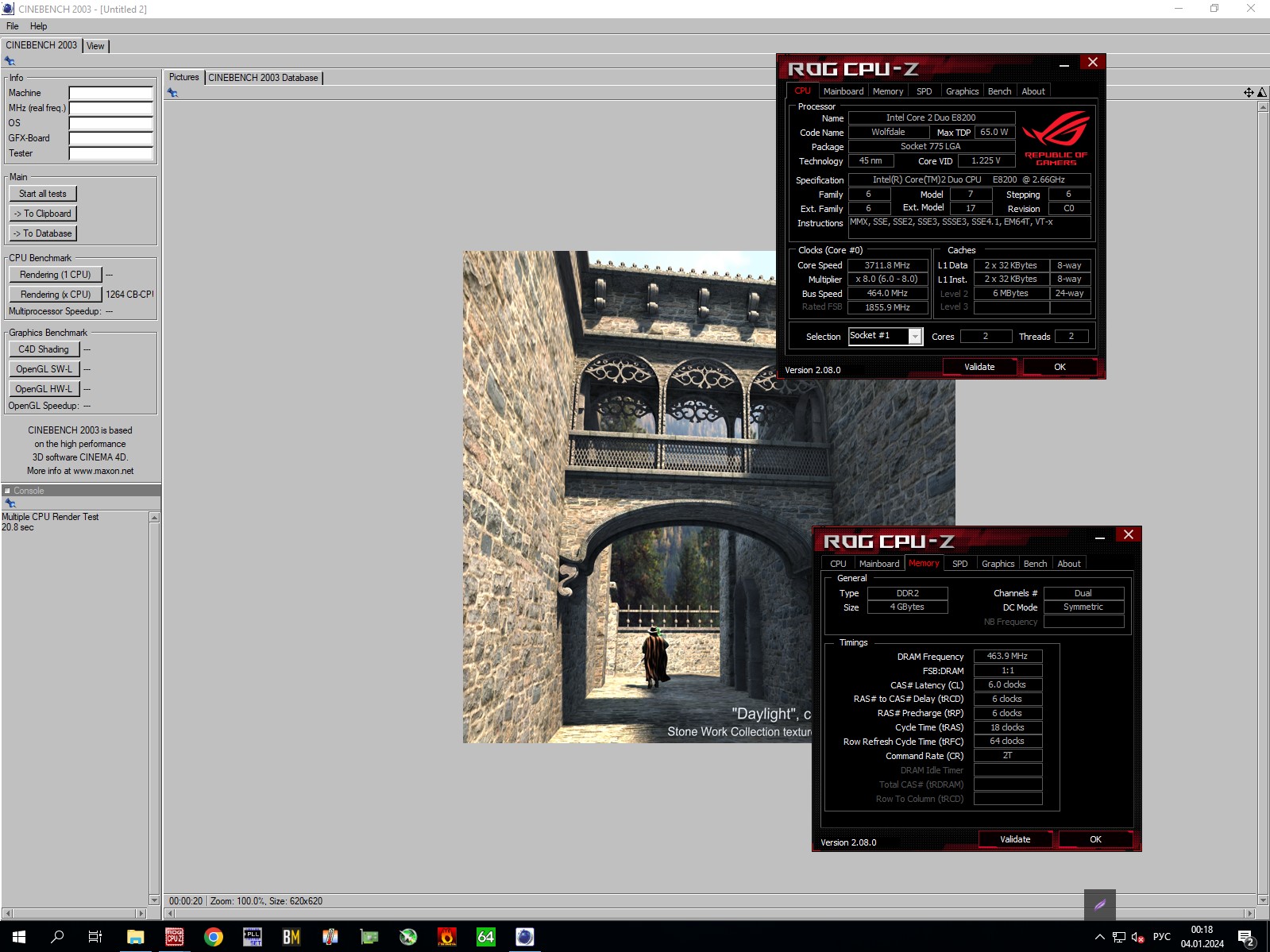Run the Rendering (x CPU) benchmark
The height and width of the screenshot is (952, 1270).
(56, 295)
